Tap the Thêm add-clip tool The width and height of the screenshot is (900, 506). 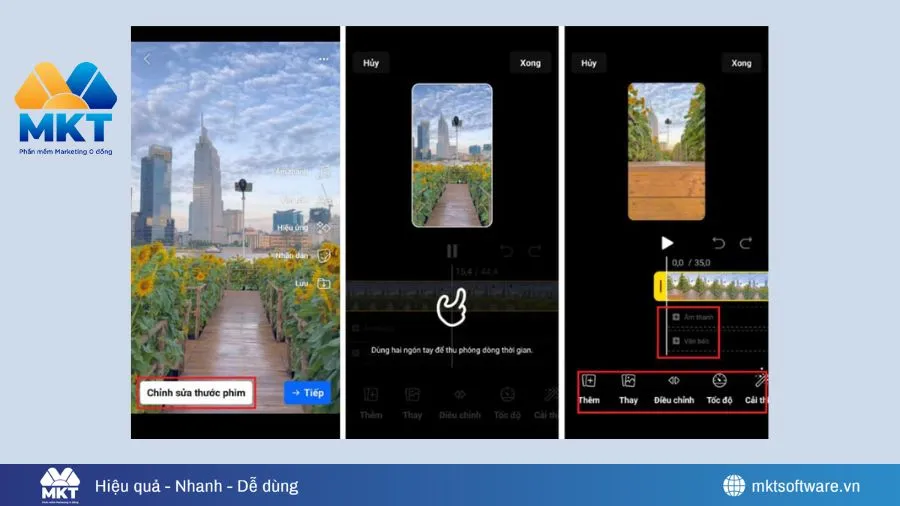pos(589,389)
